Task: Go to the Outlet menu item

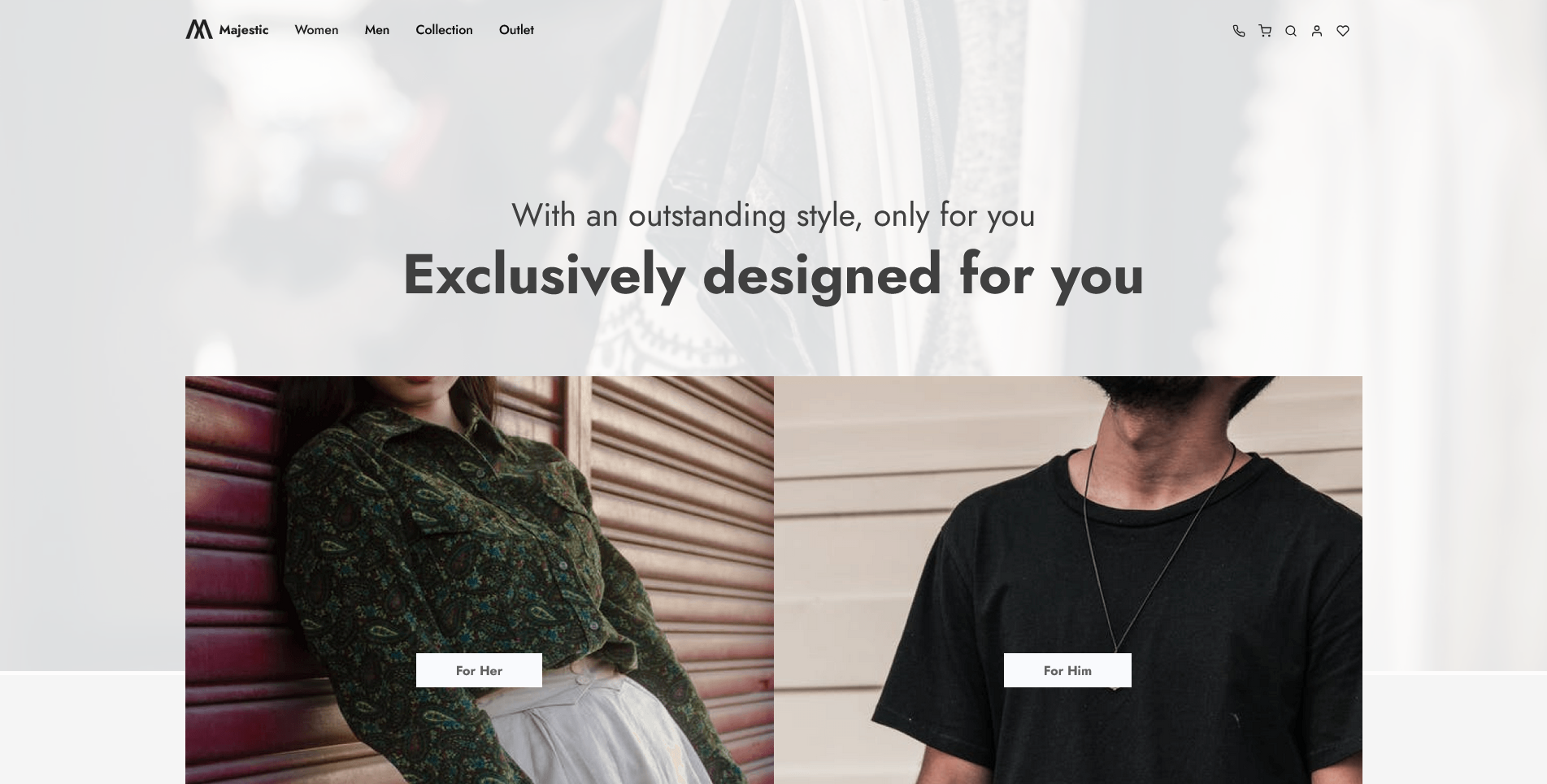Action: coord(516,30)
